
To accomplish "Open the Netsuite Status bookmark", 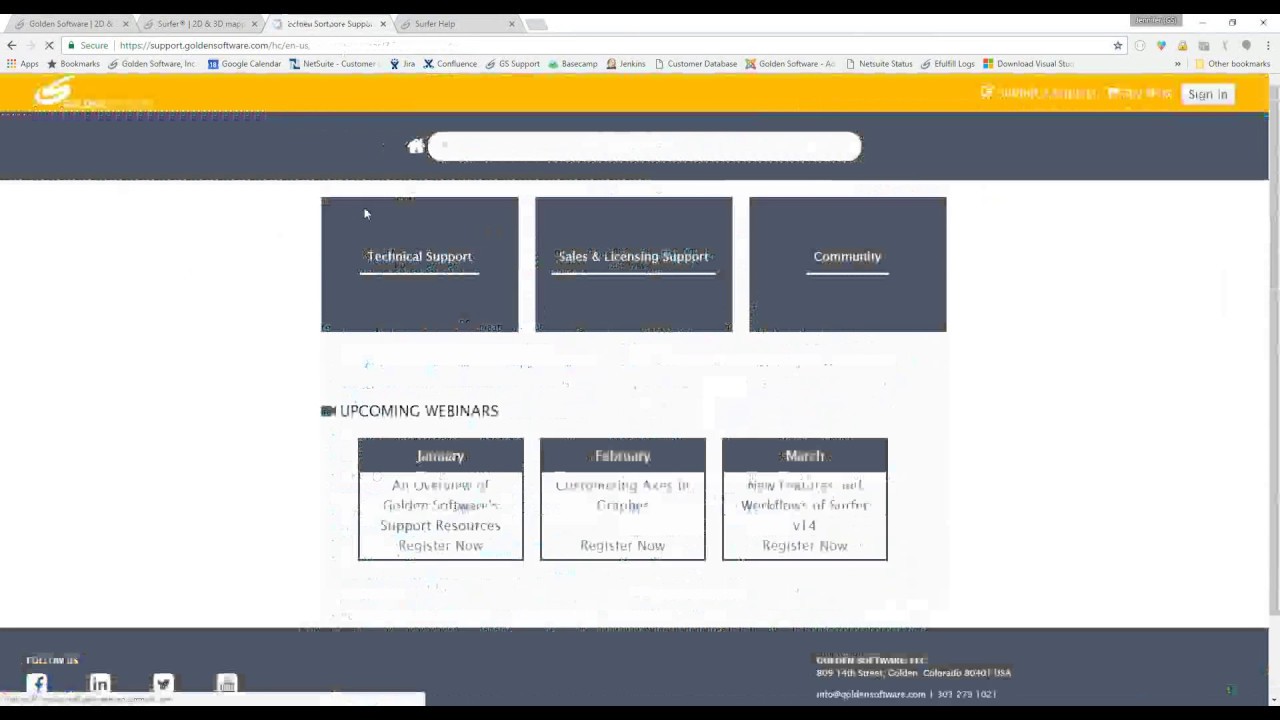I will [x=879, y=64].
